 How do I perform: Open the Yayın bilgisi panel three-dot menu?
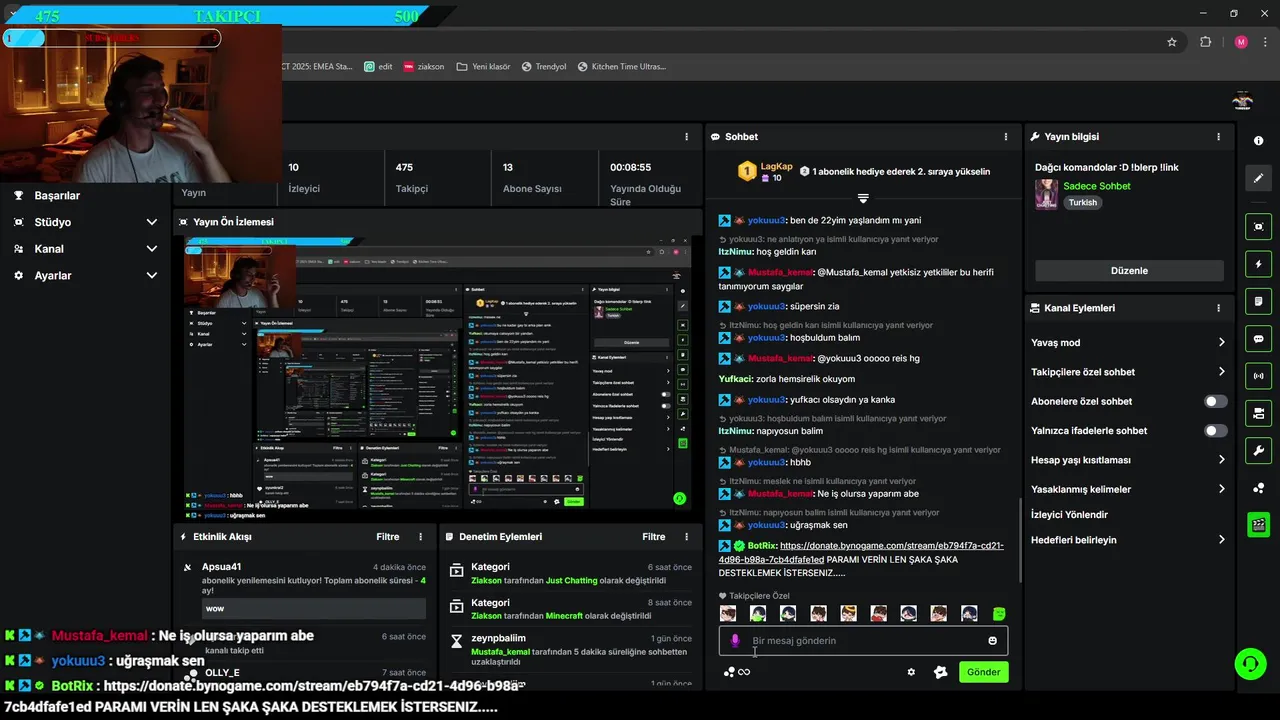[x=1218, y=136]
